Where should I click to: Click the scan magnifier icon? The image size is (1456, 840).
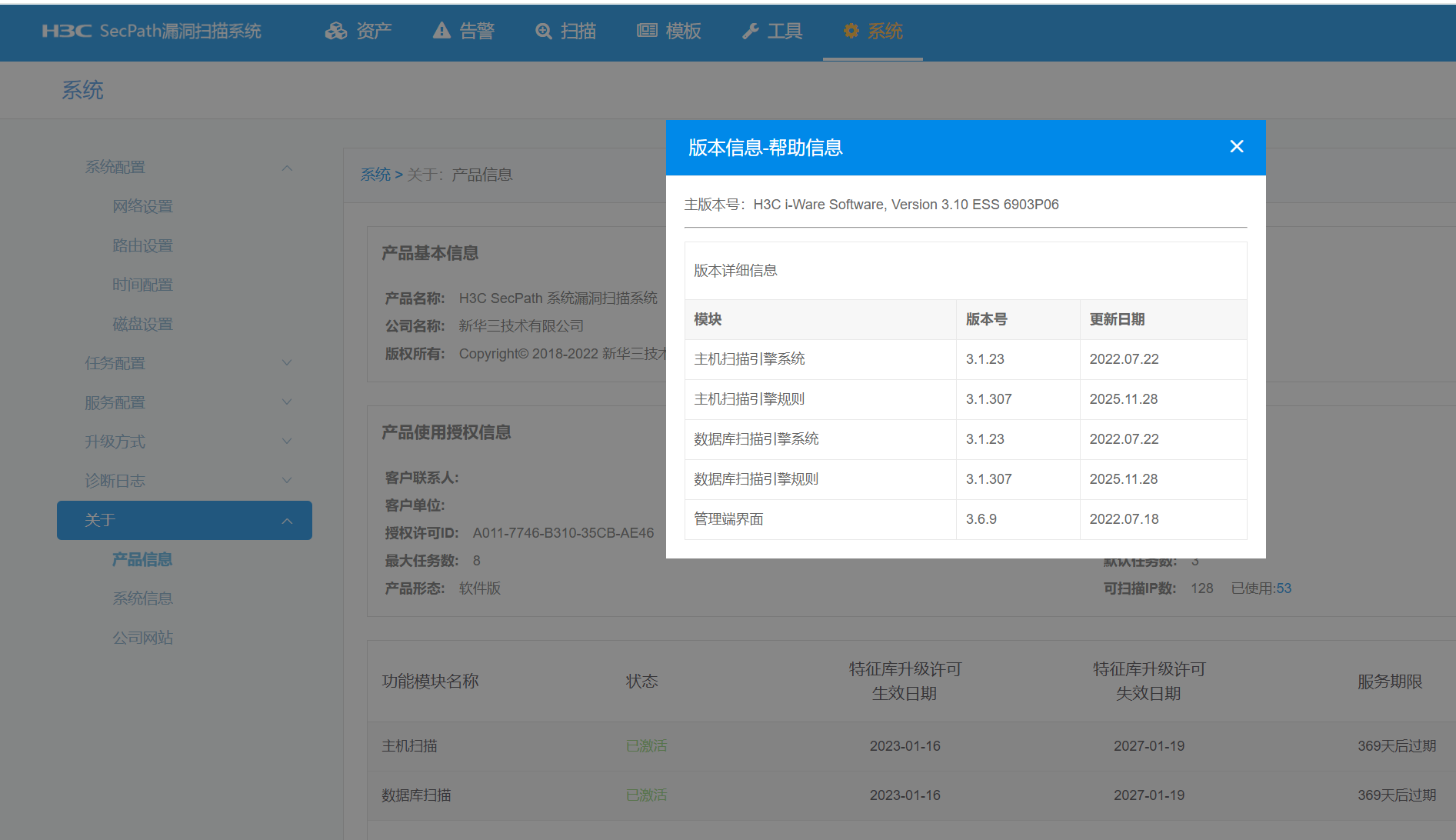(544, 31)
